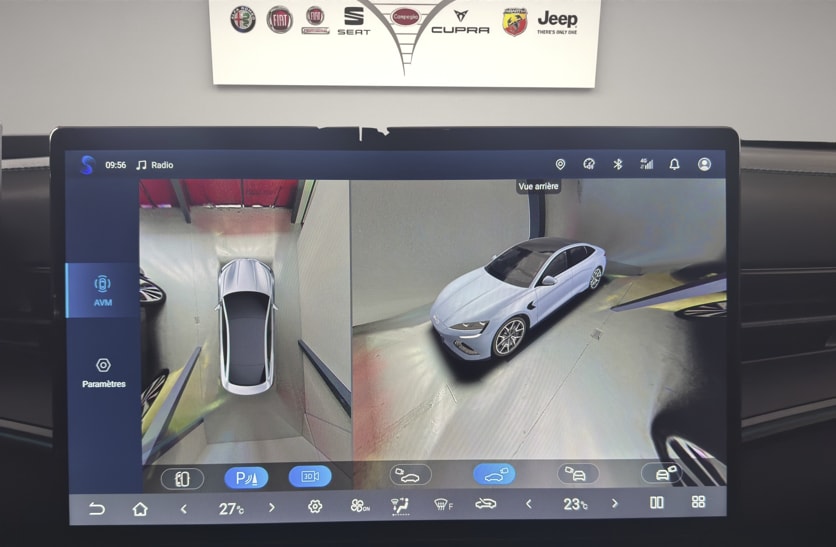Toggle the car side-view camera button
836x547 pixels.
[x=182, y=479]
